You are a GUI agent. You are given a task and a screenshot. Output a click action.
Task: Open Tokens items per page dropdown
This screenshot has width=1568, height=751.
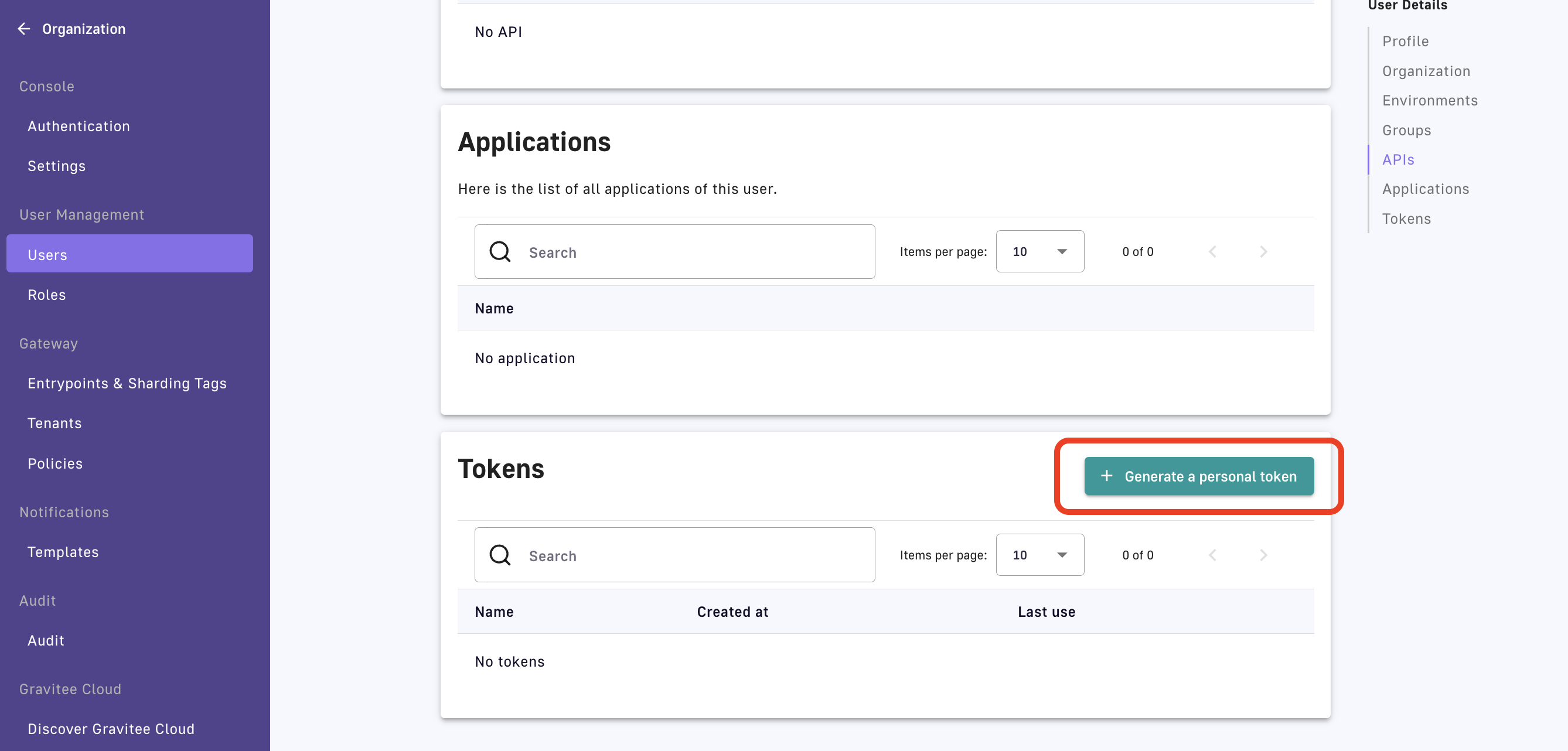[x=1039, y=555]
